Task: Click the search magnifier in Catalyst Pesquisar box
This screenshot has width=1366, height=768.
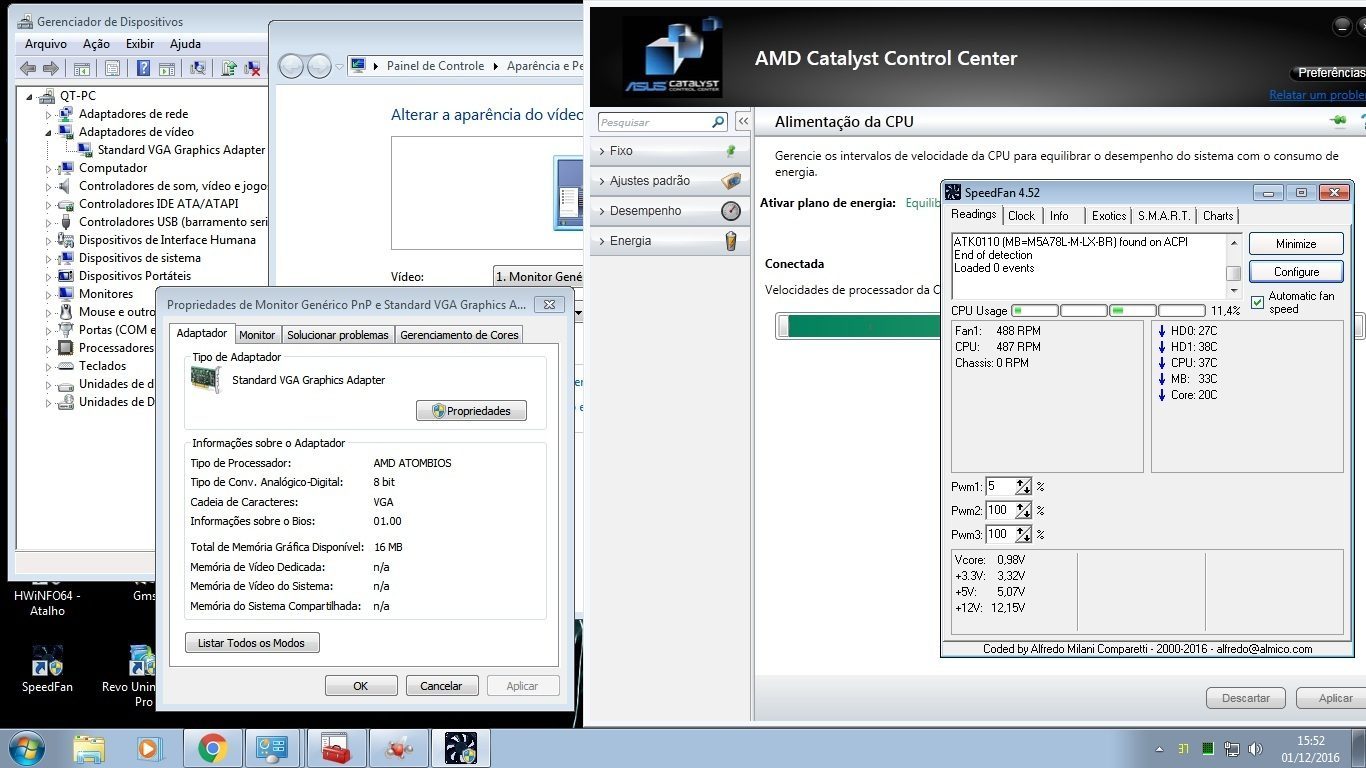Action: tap(717, 122)
